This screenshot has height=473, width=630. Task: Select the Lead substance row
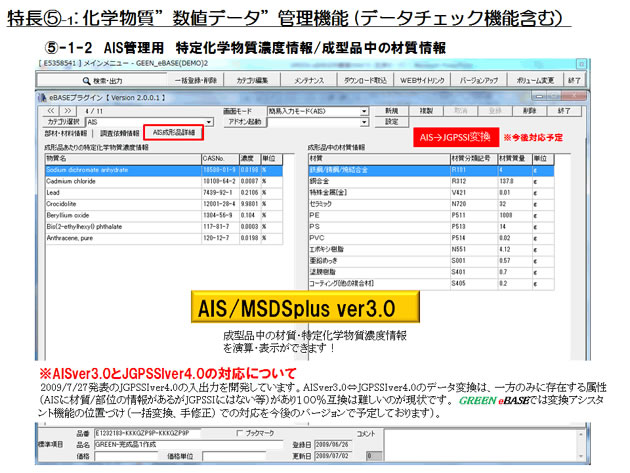(164, 193)
